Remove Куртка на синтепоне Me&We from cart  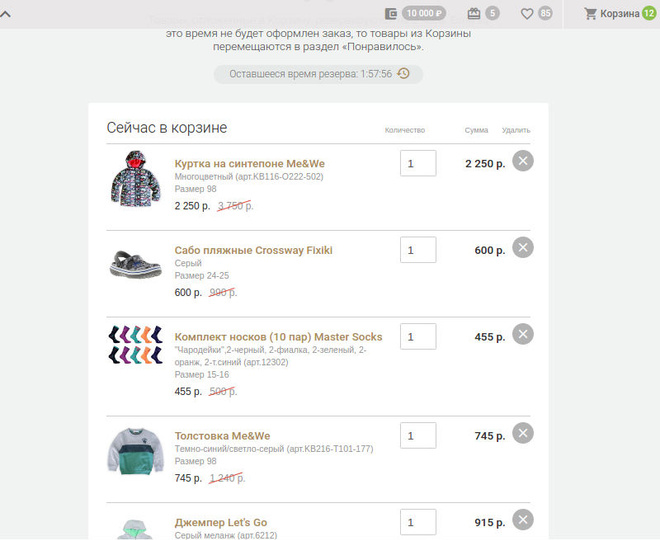tap(523, 161)
